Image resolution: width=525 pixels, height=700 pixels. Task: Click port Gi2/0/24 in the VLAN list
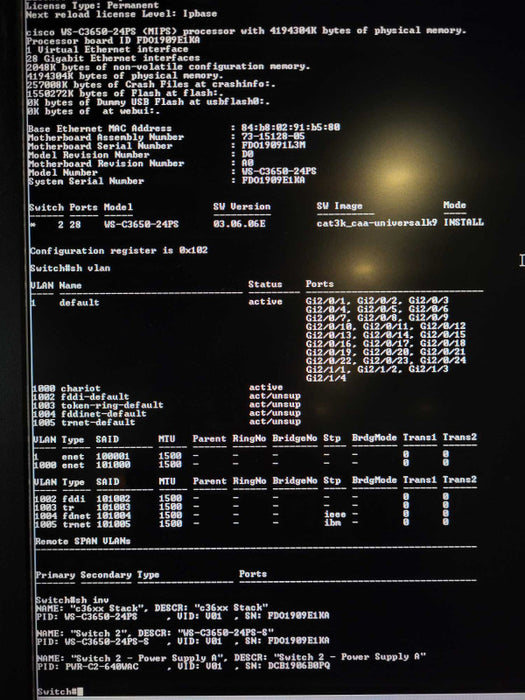coord(443,360)
